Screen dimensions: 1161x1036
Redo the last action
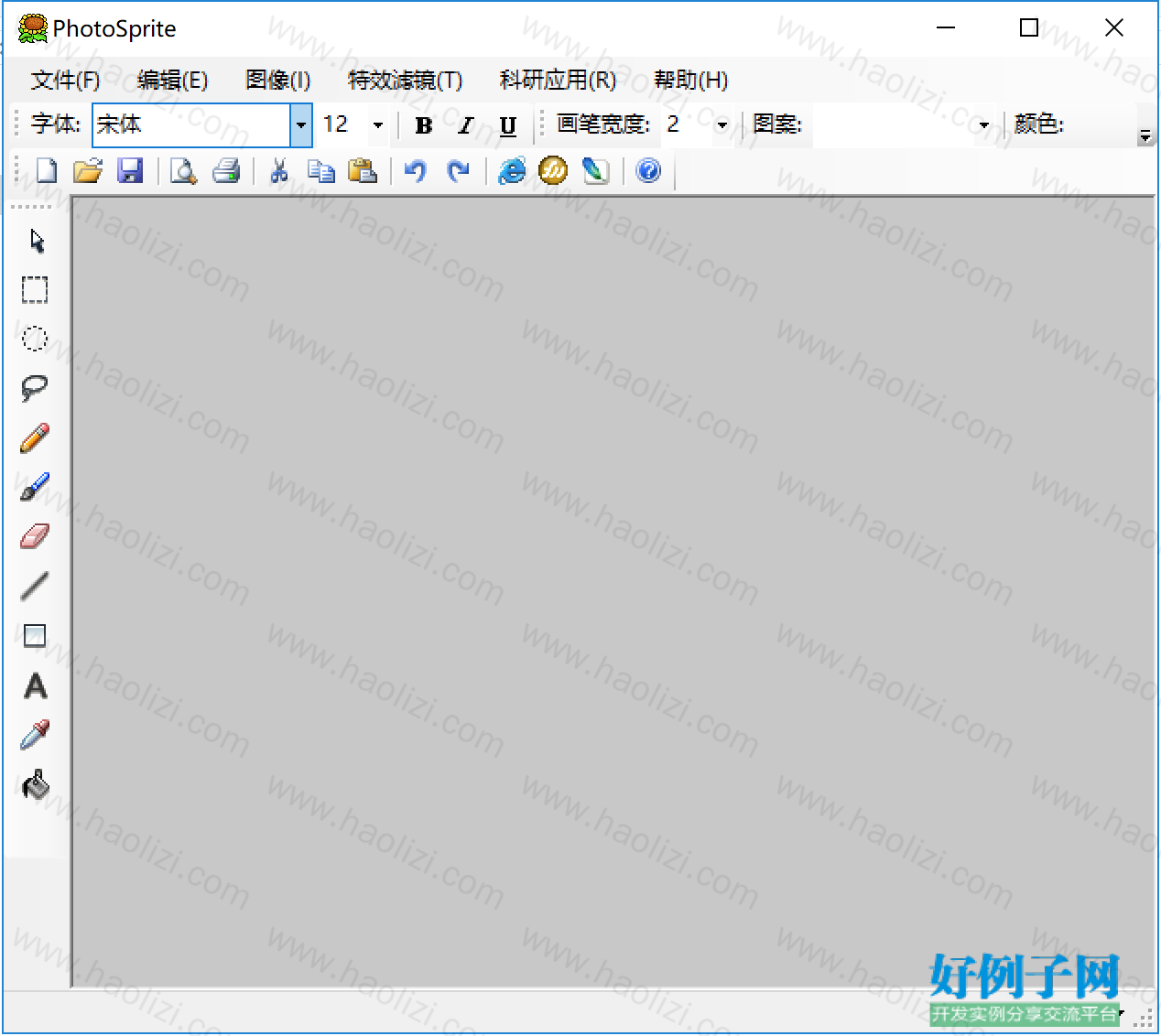pos(458,171)
